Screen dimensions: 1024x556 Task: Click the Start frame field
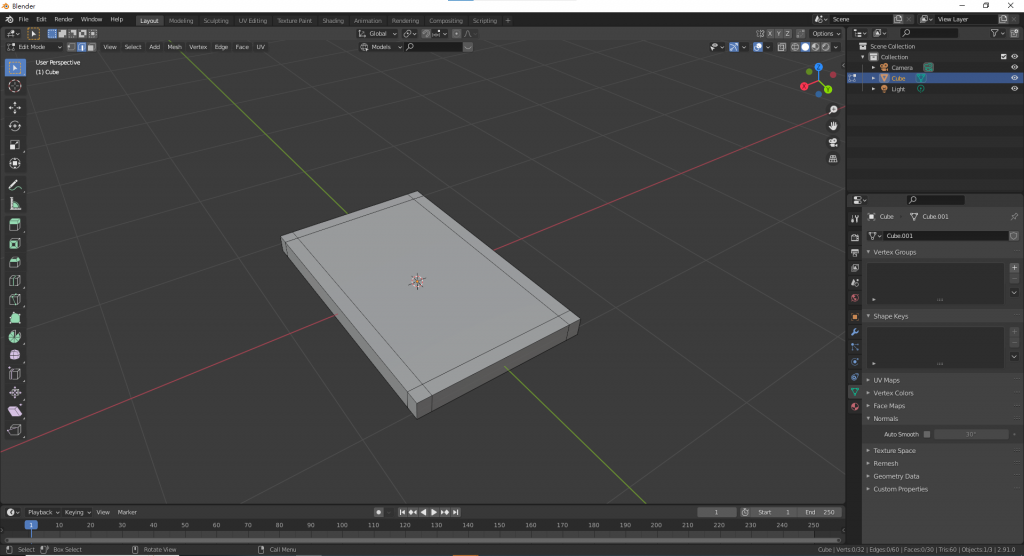pos(775,512)
